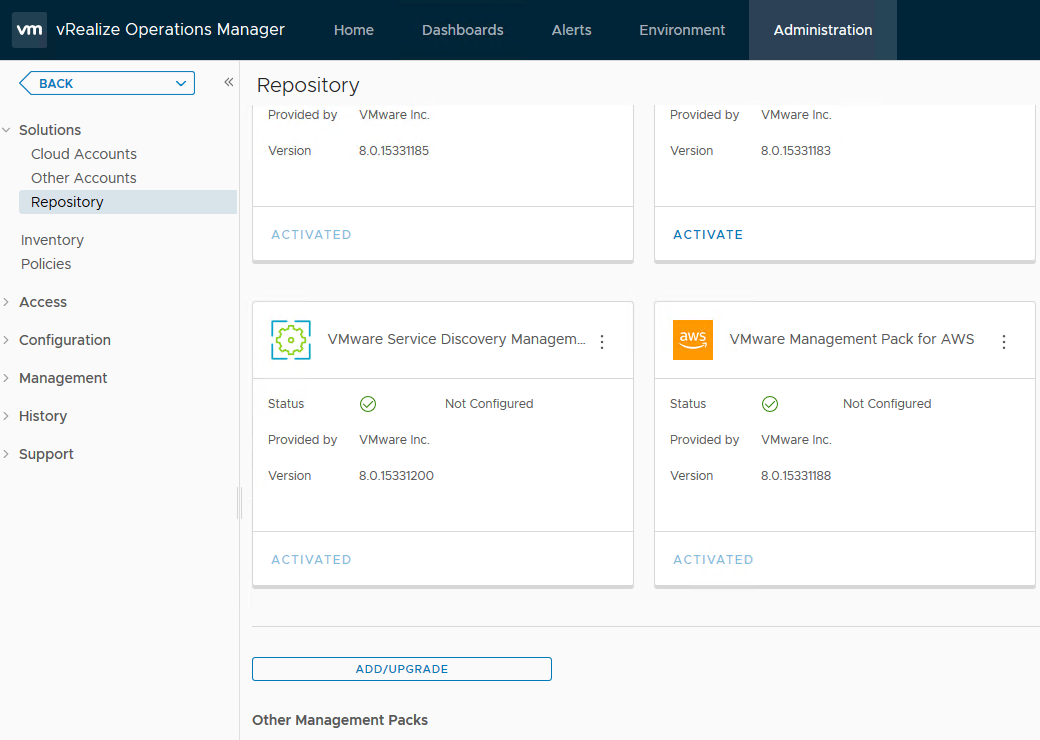Image resolution: width=1040 pixels, height=740 pixels.
Task: Open the Environment tab
Action: coord(682,30)
